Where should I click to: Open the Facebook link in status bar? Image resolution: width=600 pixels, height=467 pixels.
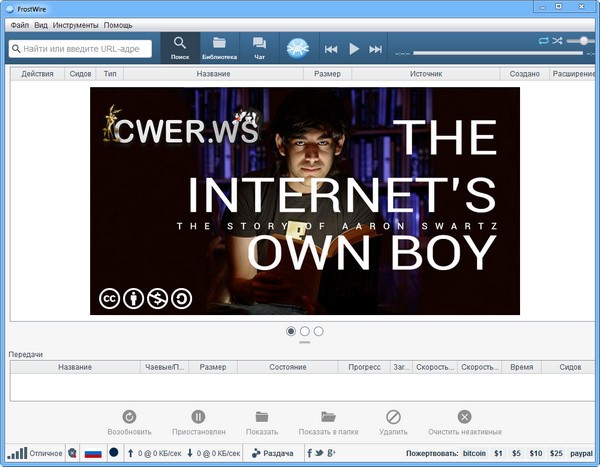308,453
